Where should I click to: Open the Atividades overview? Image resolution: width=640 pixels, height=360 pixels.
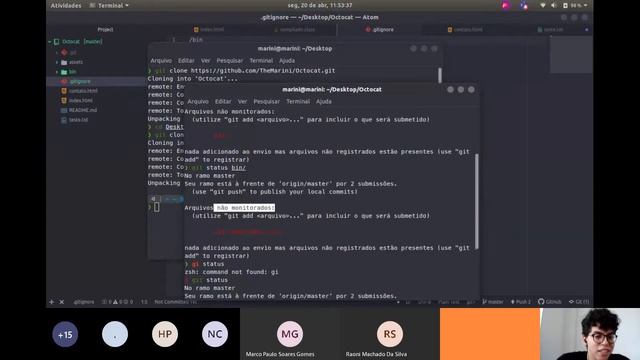pos(66,6)
